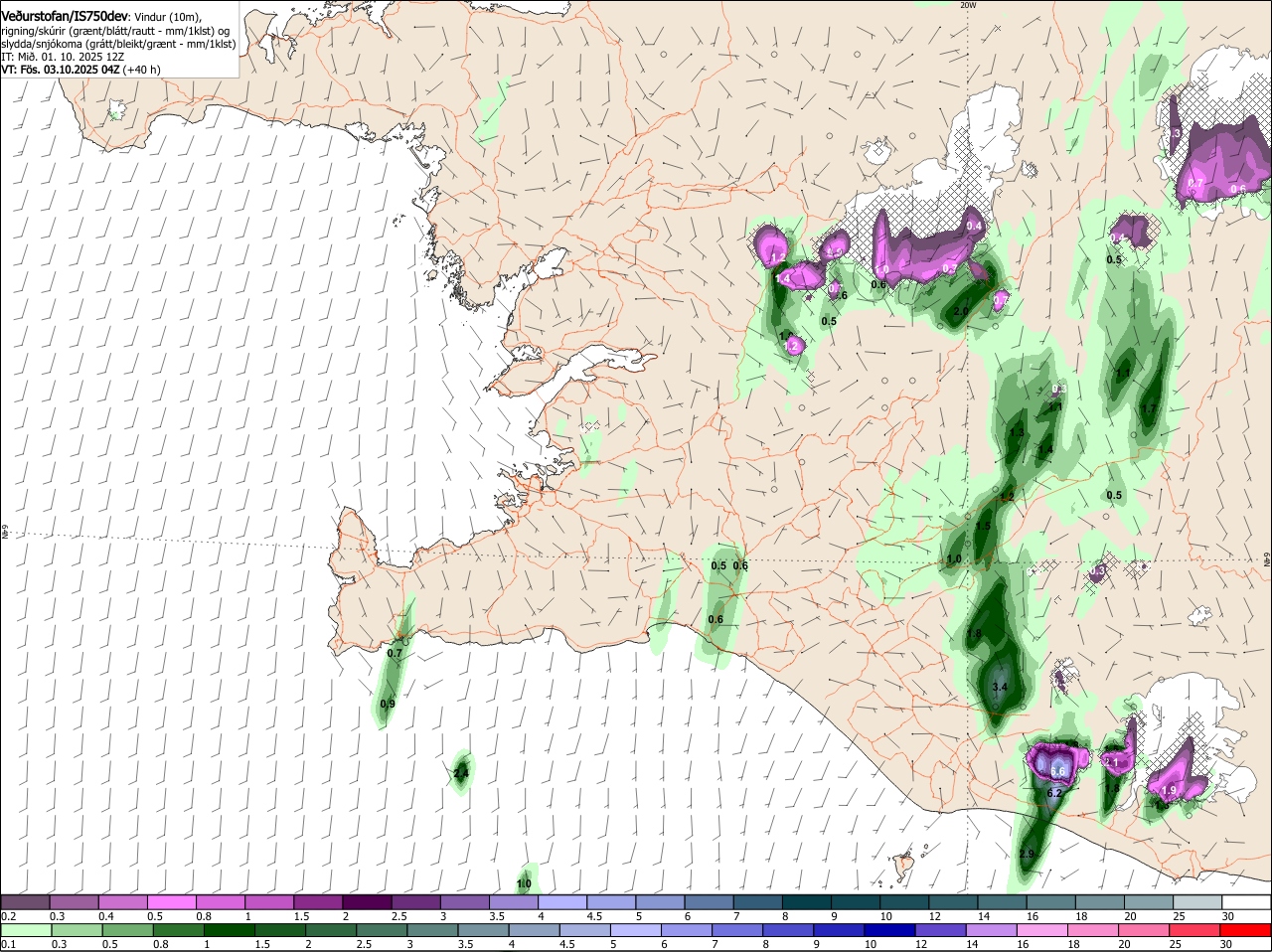Click the 3.4 precipitation value

[1001, 687]
